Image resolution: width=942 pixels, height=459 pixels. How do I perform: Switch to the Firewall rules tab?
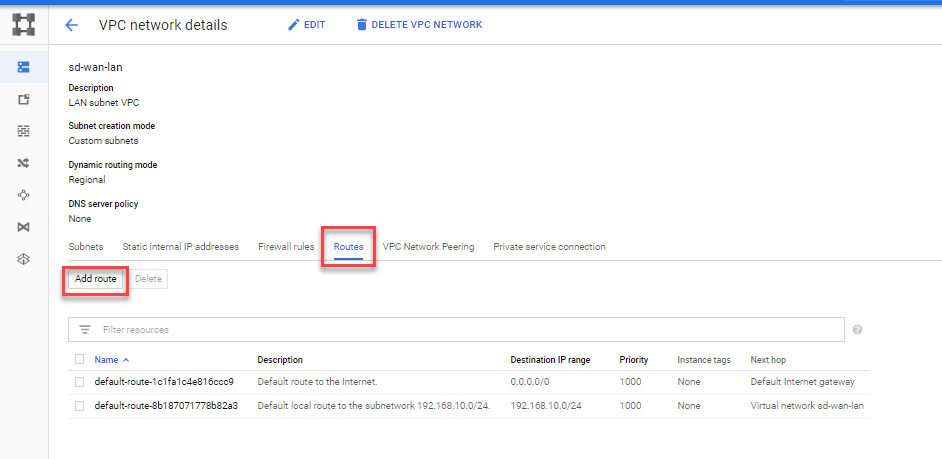click(x=286, y=247)
